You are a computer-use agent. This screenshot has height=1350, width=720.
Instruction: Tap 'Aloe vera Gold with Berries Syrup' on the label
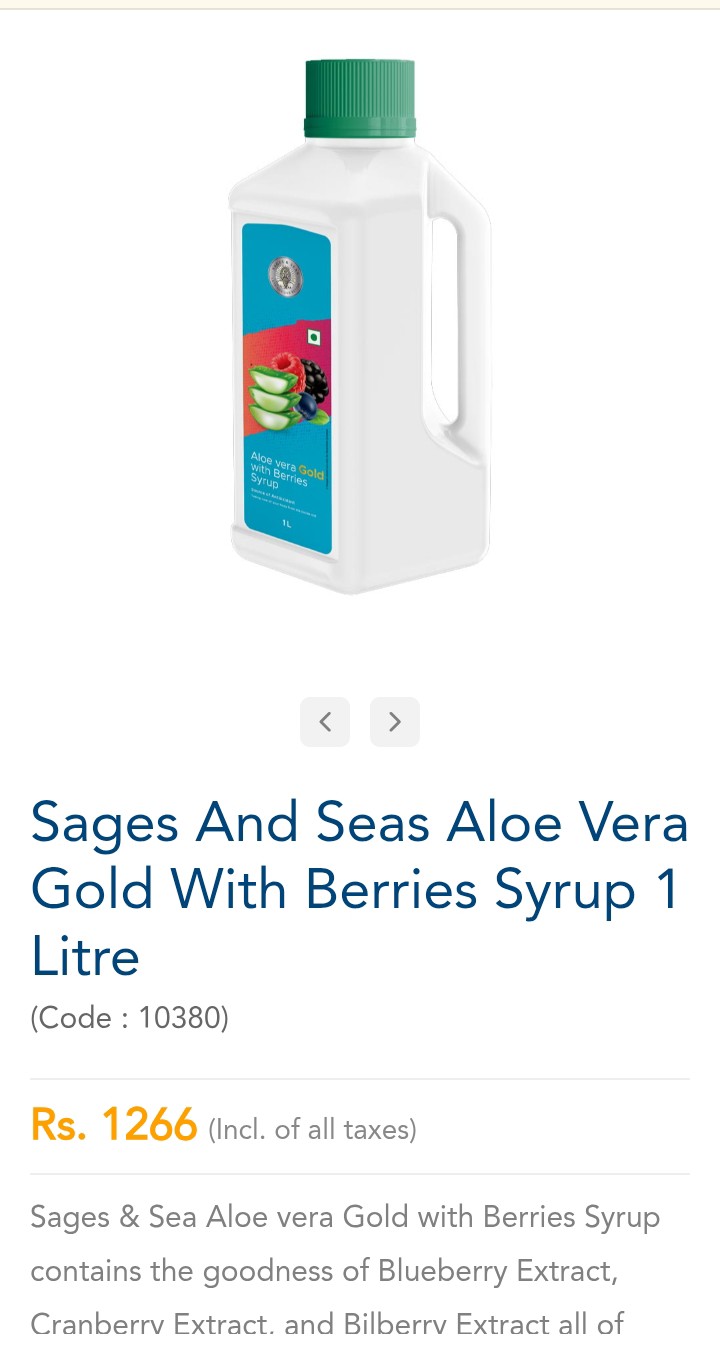[287, 469]
